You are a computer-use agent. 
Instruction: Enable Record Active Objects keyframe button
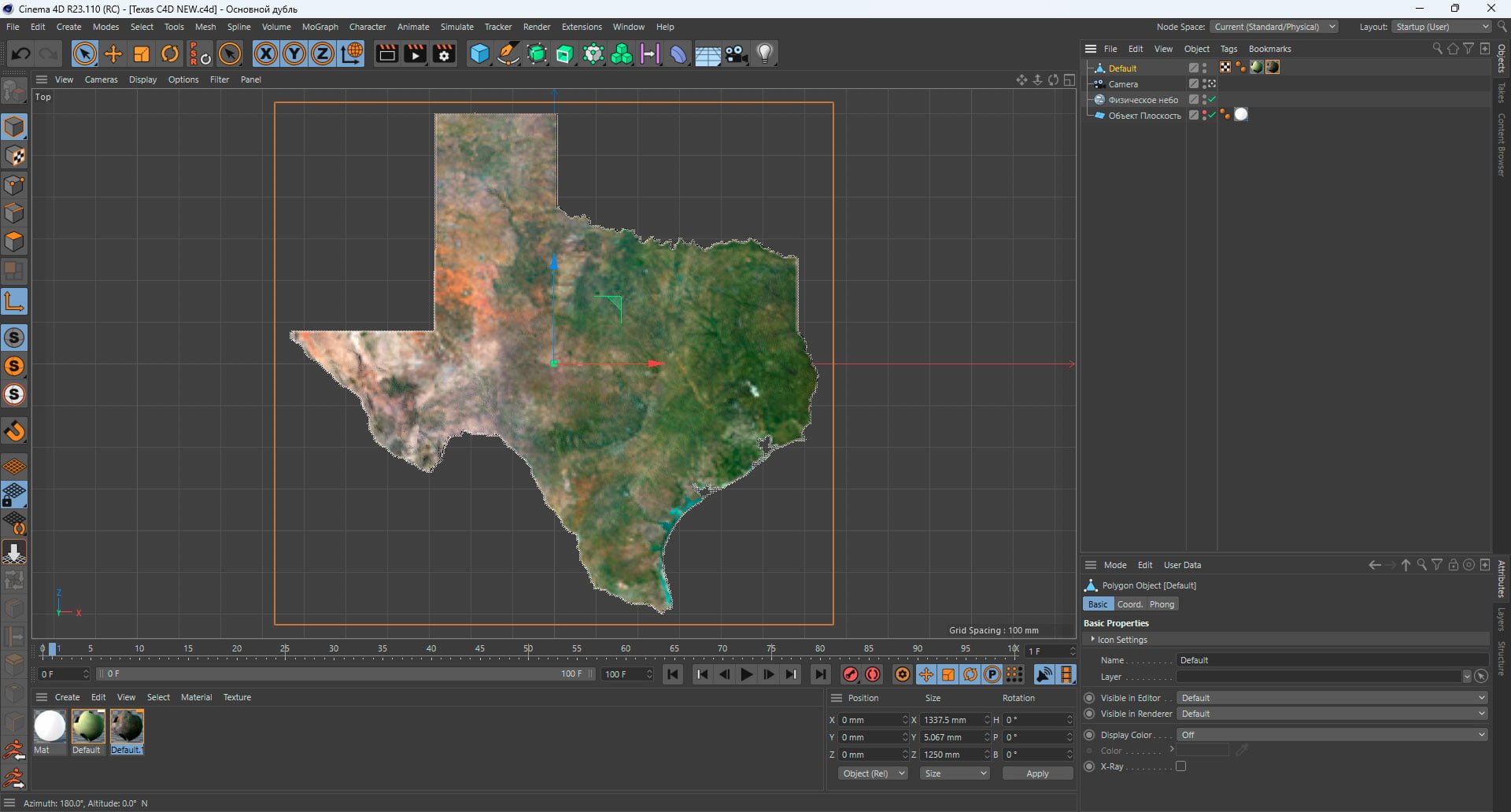tap(851, 674)
